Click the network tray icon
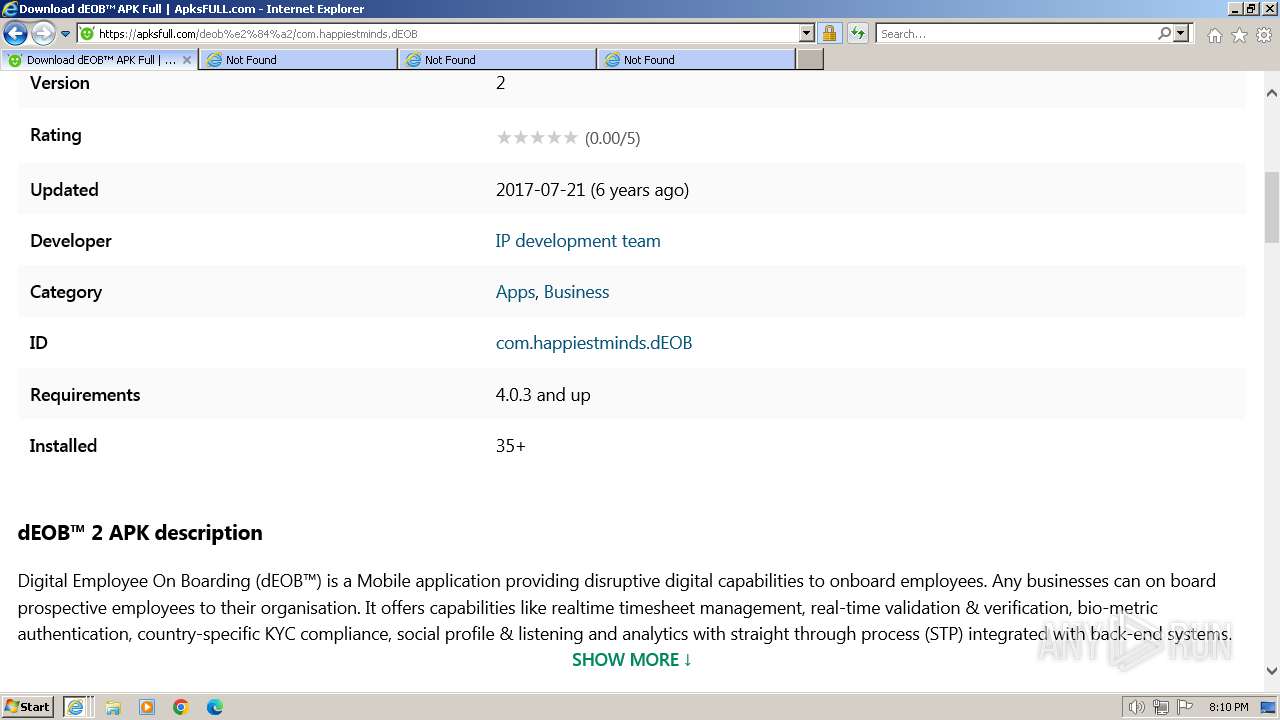The width and height of the screenshot is (1280, 720). (1161, 707)
